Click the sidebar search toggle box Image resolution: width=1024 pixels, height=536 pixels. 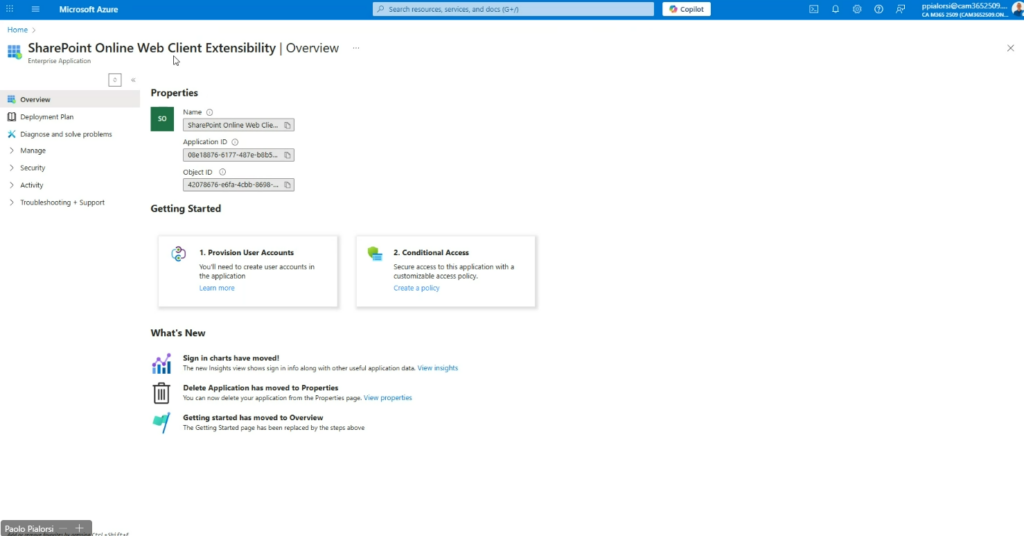115,80
